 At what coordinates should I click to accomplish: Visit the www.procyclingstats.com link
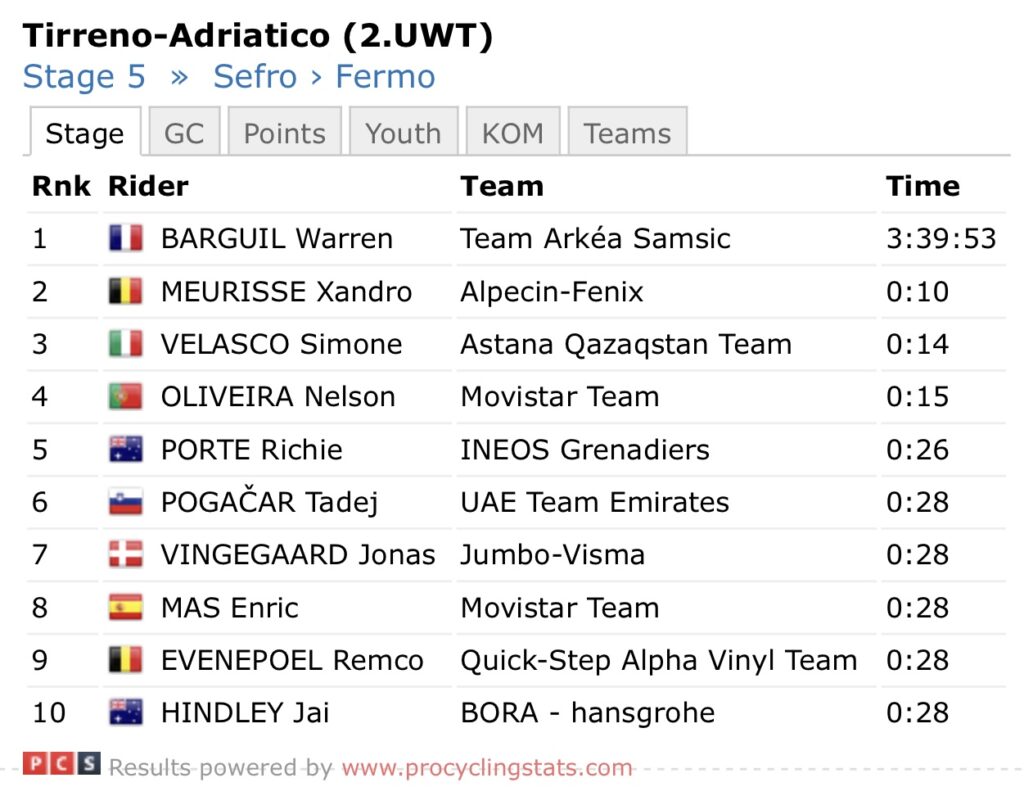487,768
